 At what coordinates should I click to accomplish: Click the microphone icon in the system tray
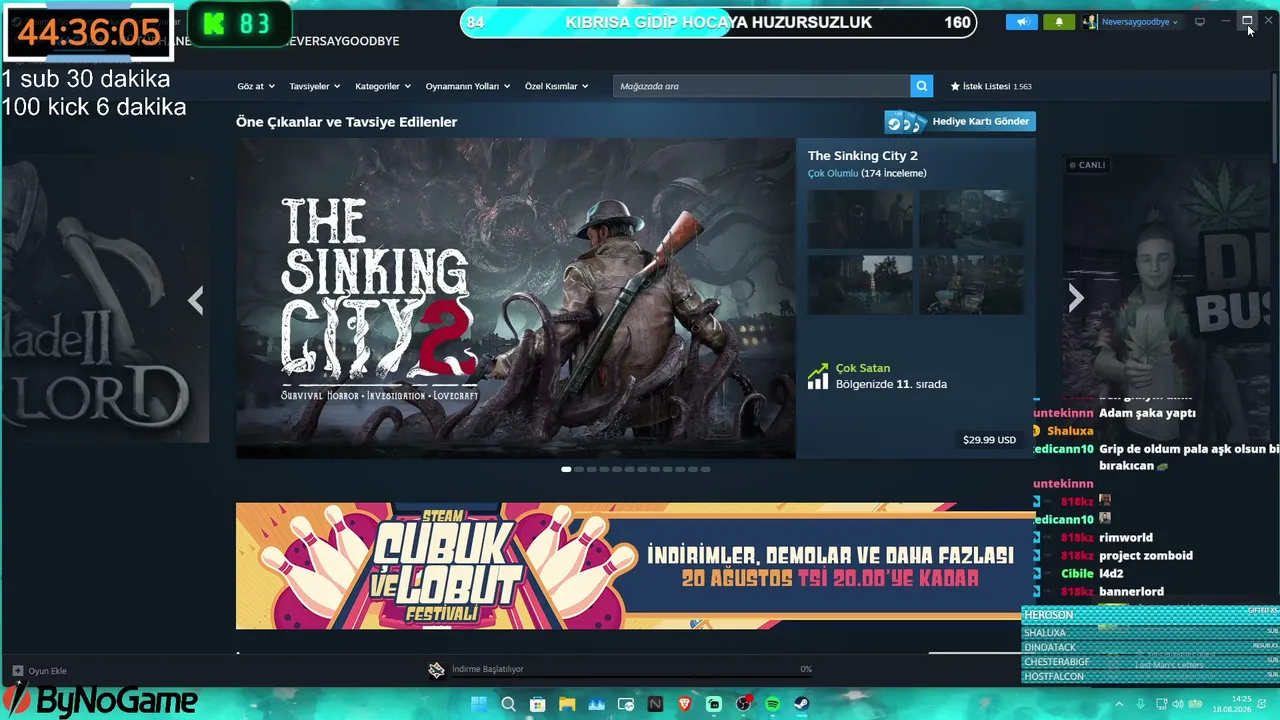click(1140, 704)
